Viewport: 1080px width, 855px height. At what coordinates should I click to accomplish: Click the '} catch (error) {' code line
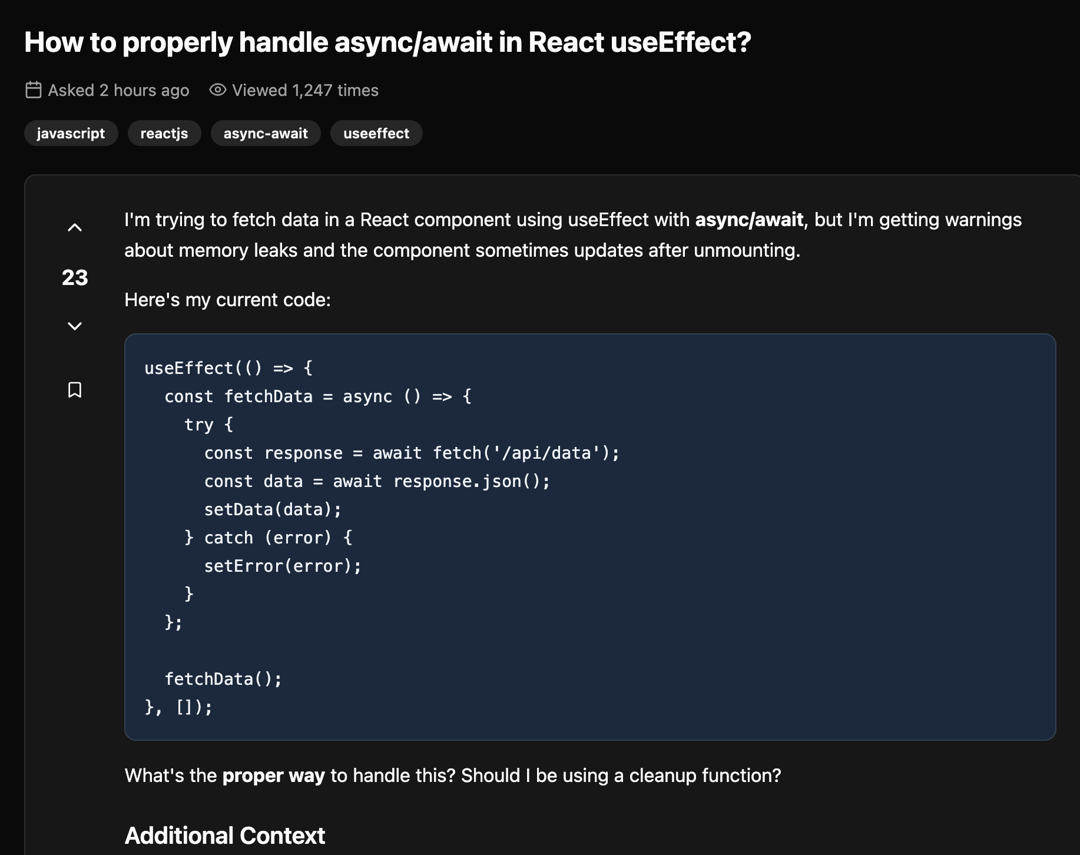(x=268, y=537)
